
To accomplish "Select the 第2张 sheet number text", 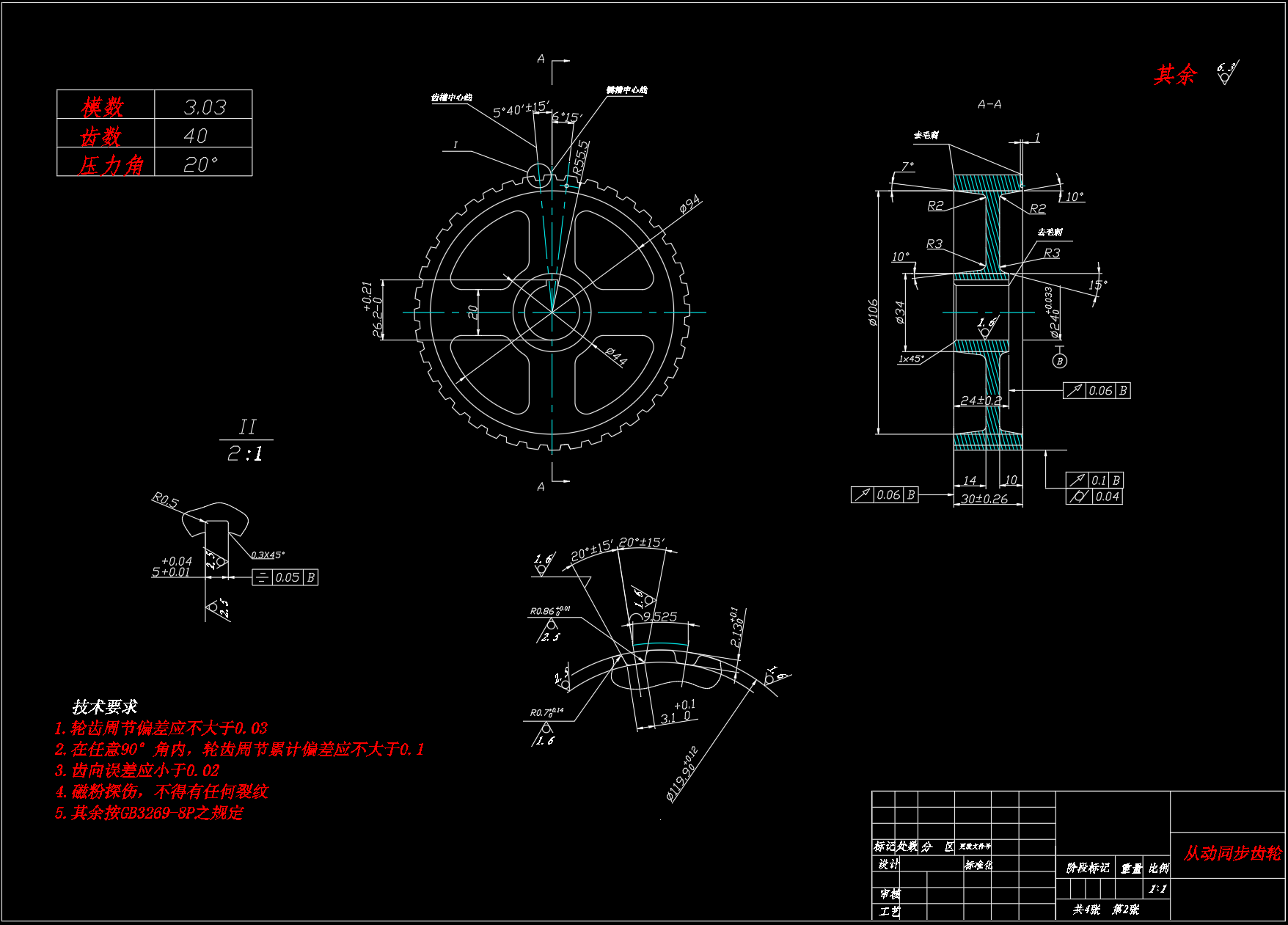I will pyautogui.click(x=1126, y=910).
